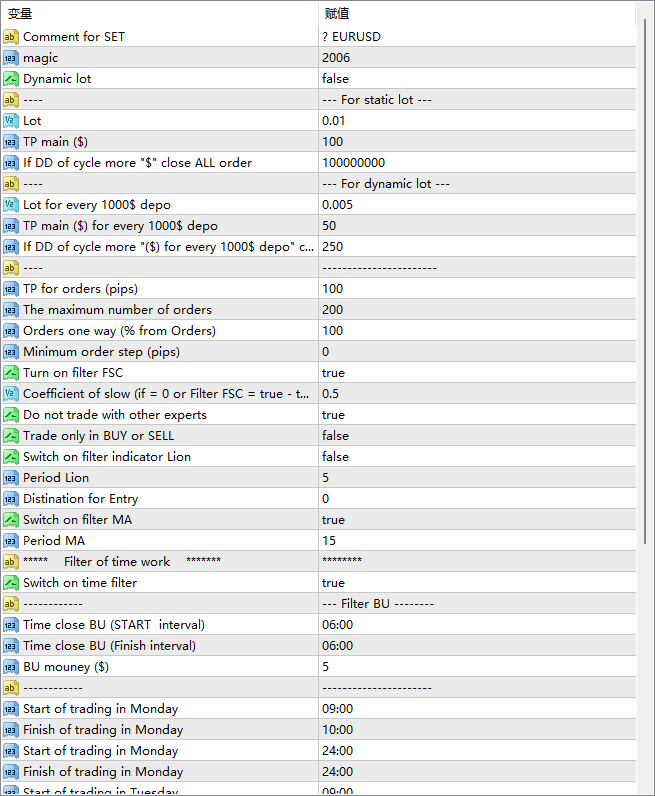Screen dimensions: 655x796
Task: Click the integer icon next to Period Lion
Action: pyautogui.click(x=11, y=478)
